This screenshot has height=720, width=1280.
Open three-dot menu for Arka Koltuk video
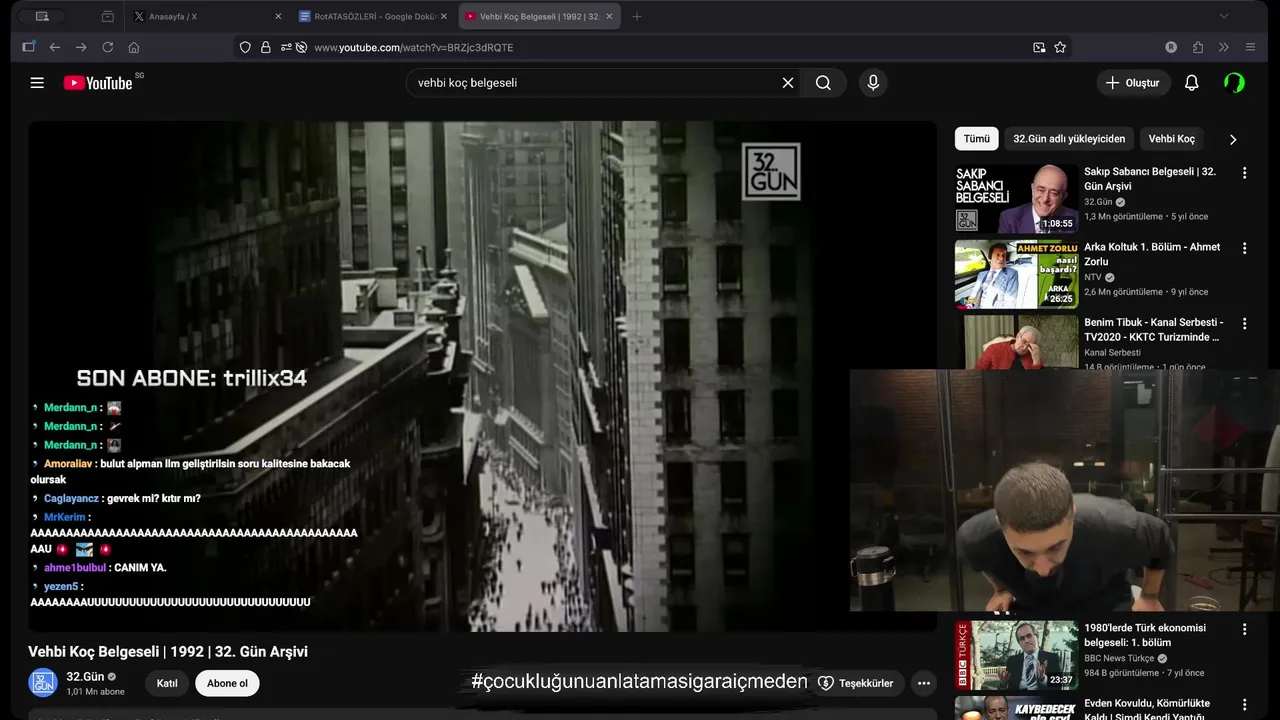1245,248
